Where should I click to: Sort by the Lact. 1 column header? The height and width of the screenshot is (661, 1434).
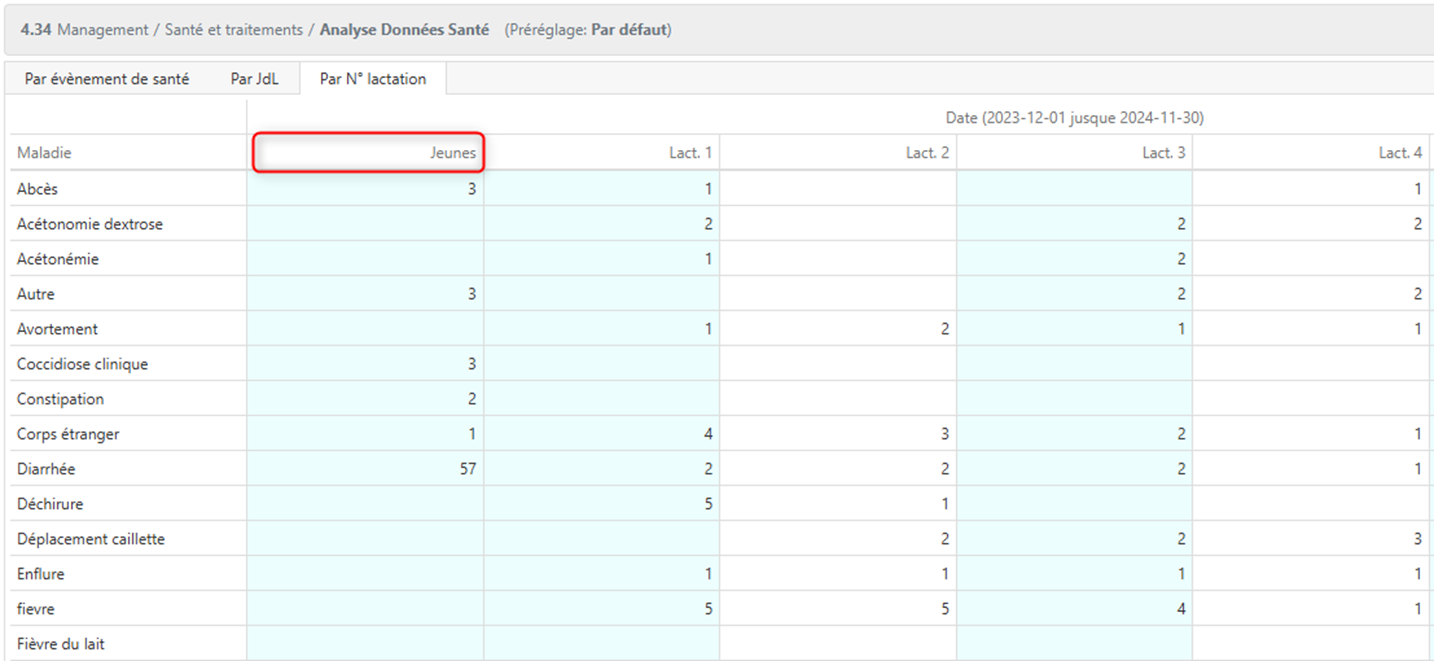point(690,153)
